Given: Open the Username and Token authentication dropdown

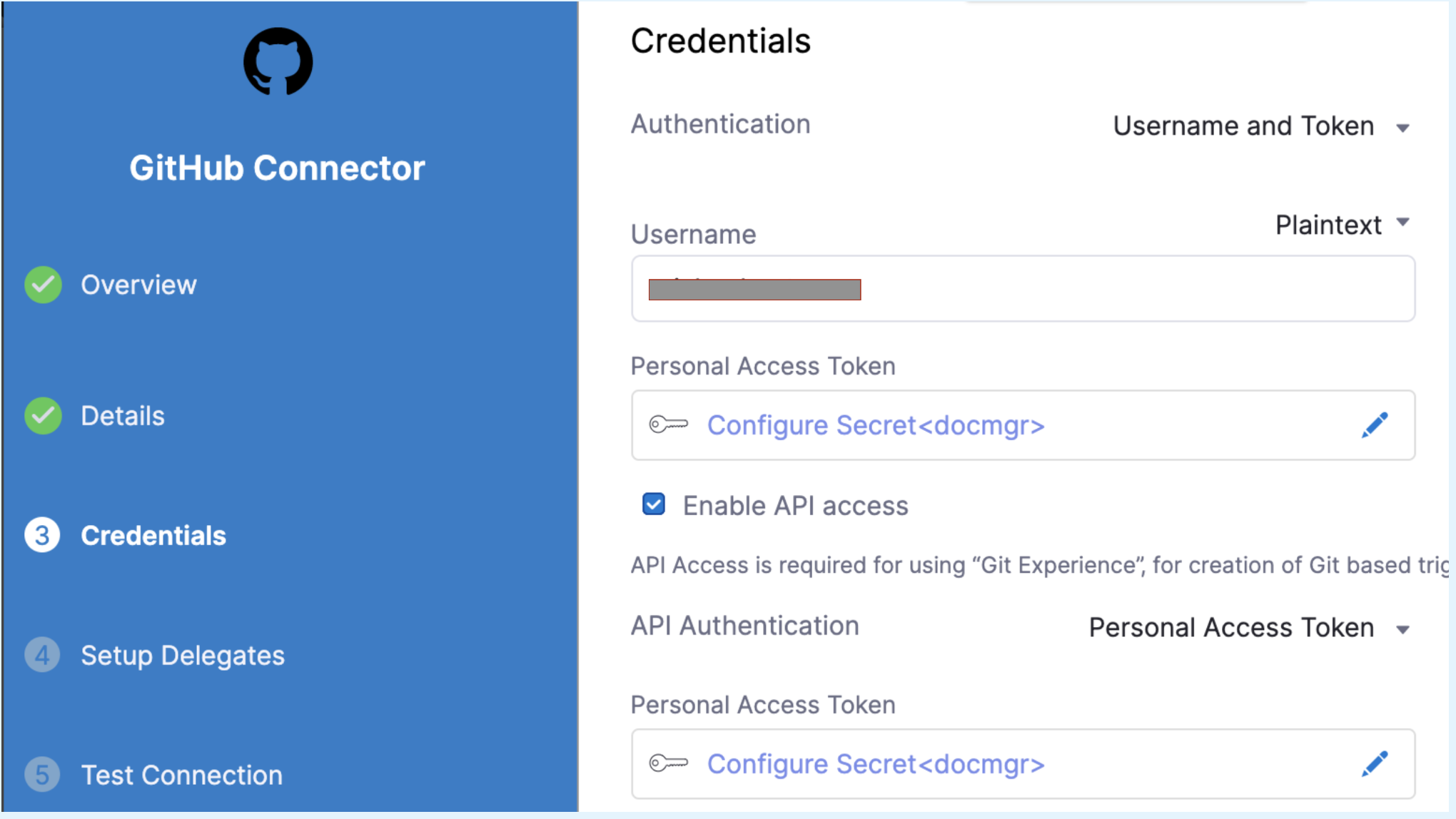Looking at the screenshot, I should click(x=1260, y=126).
